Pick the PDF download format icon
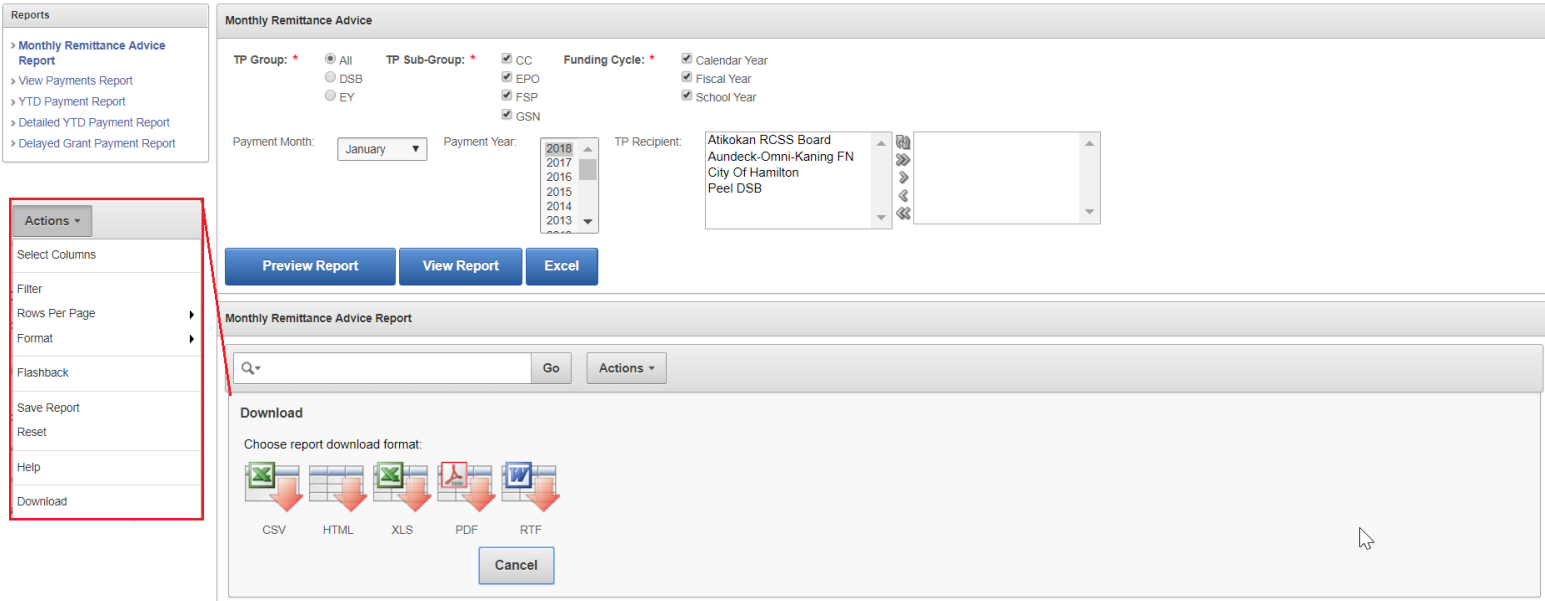The height and width of the screenshot is (601, 1545). [466, 487]
